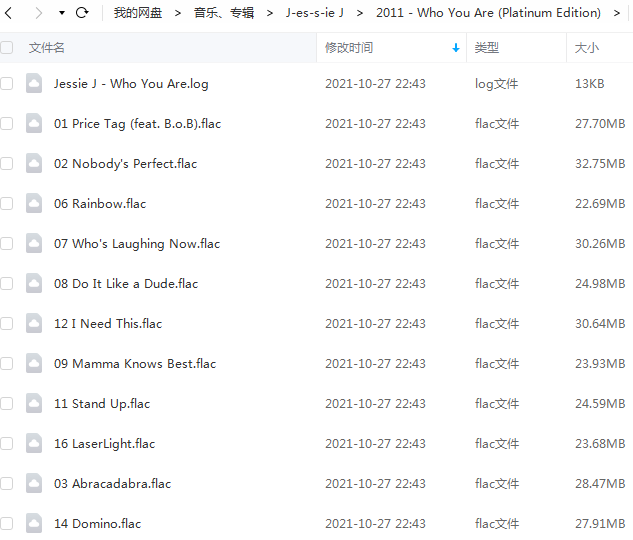Click the refresh icon in navigation bar

click(x=82, y=13)
